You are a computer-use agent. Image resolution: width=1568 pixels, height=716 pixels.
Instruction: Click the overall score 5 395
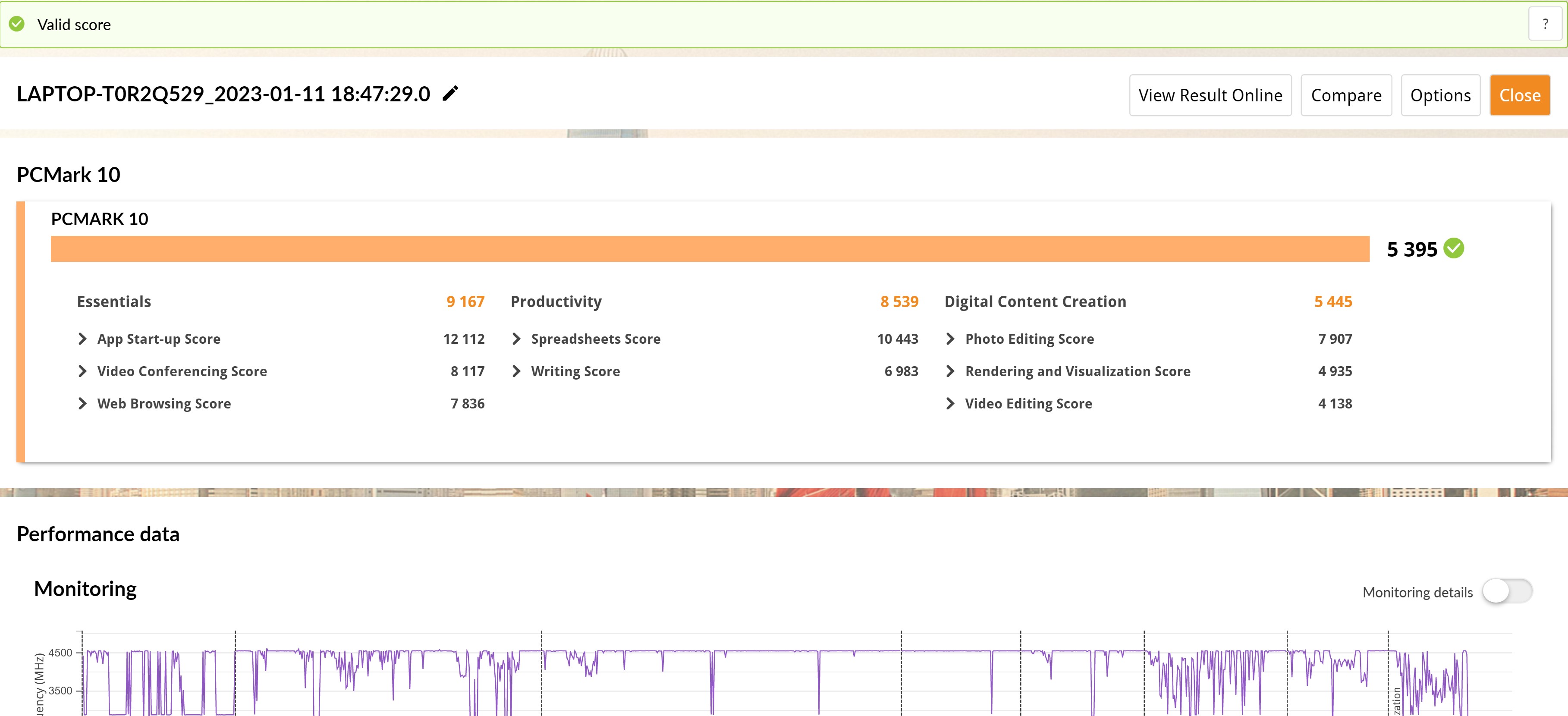[x=1411, y=249]
